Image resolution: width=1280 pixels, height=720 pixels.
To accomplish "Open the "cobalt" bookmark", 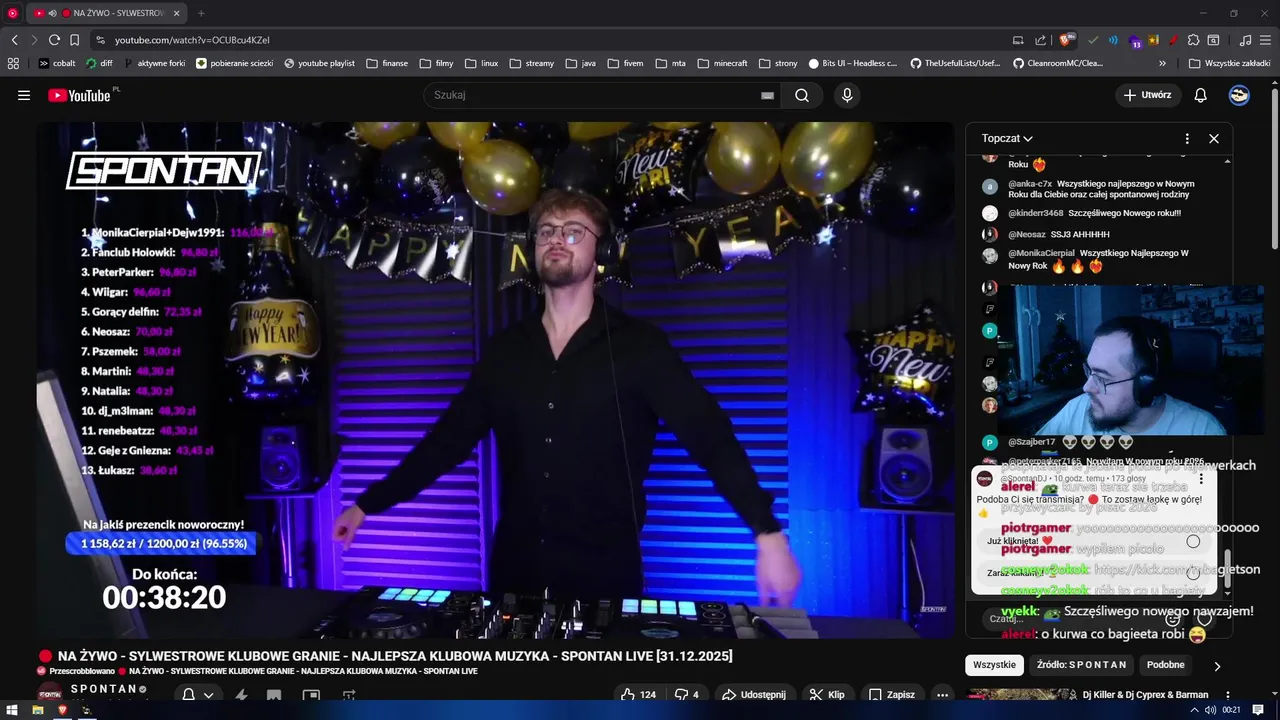I will coord(57,63).
